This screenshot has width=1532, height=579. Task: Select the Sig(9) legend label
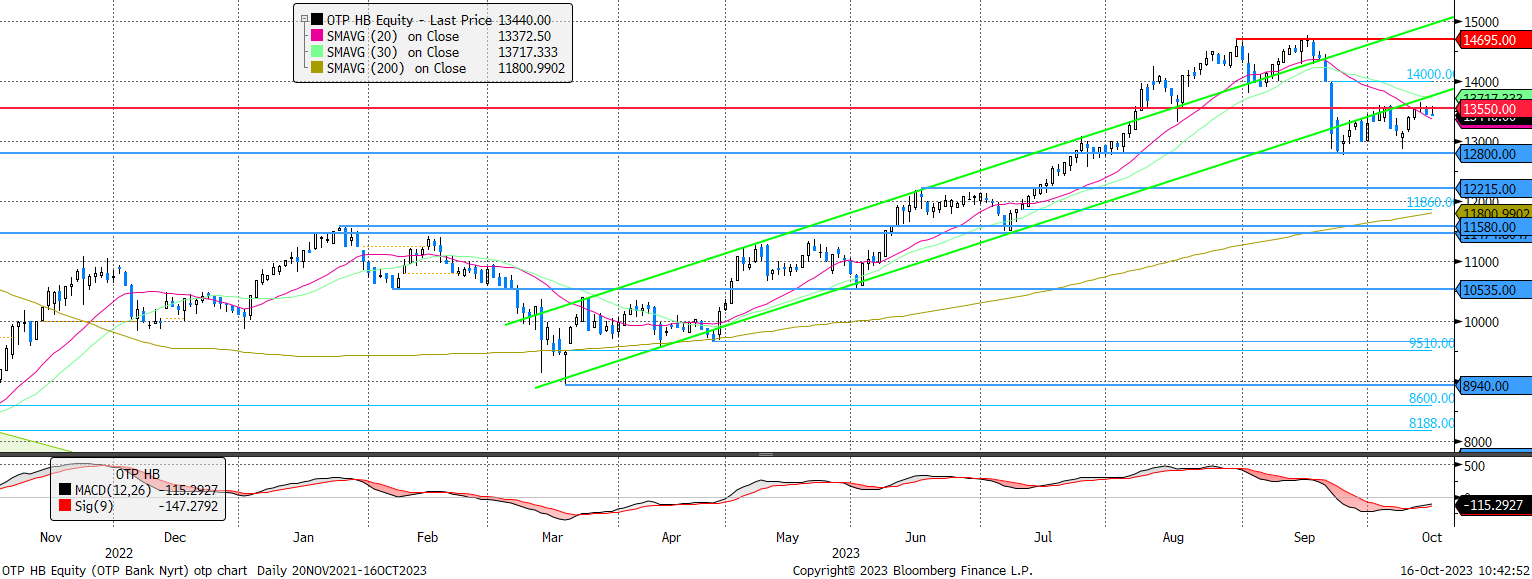pyautogui.click(x=96, y=507)
